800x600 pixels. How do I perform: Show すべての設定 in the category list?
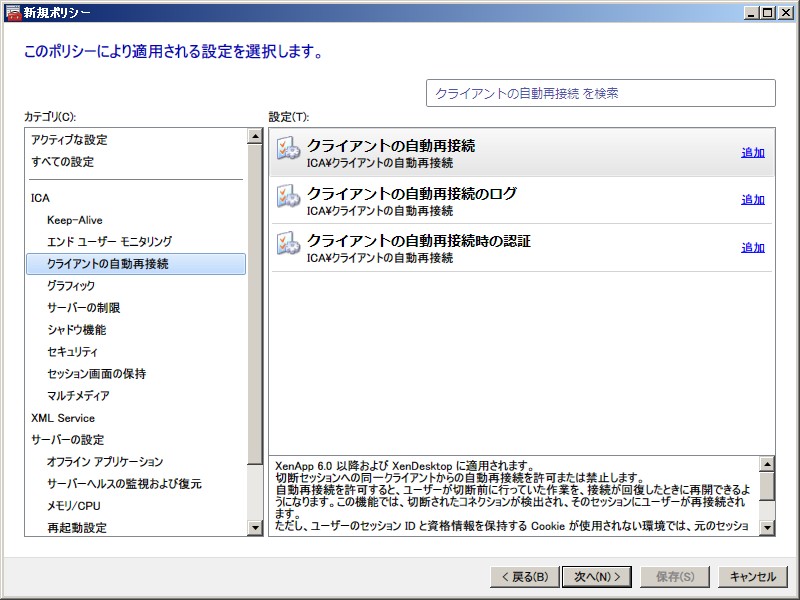(x=62, y=162)
